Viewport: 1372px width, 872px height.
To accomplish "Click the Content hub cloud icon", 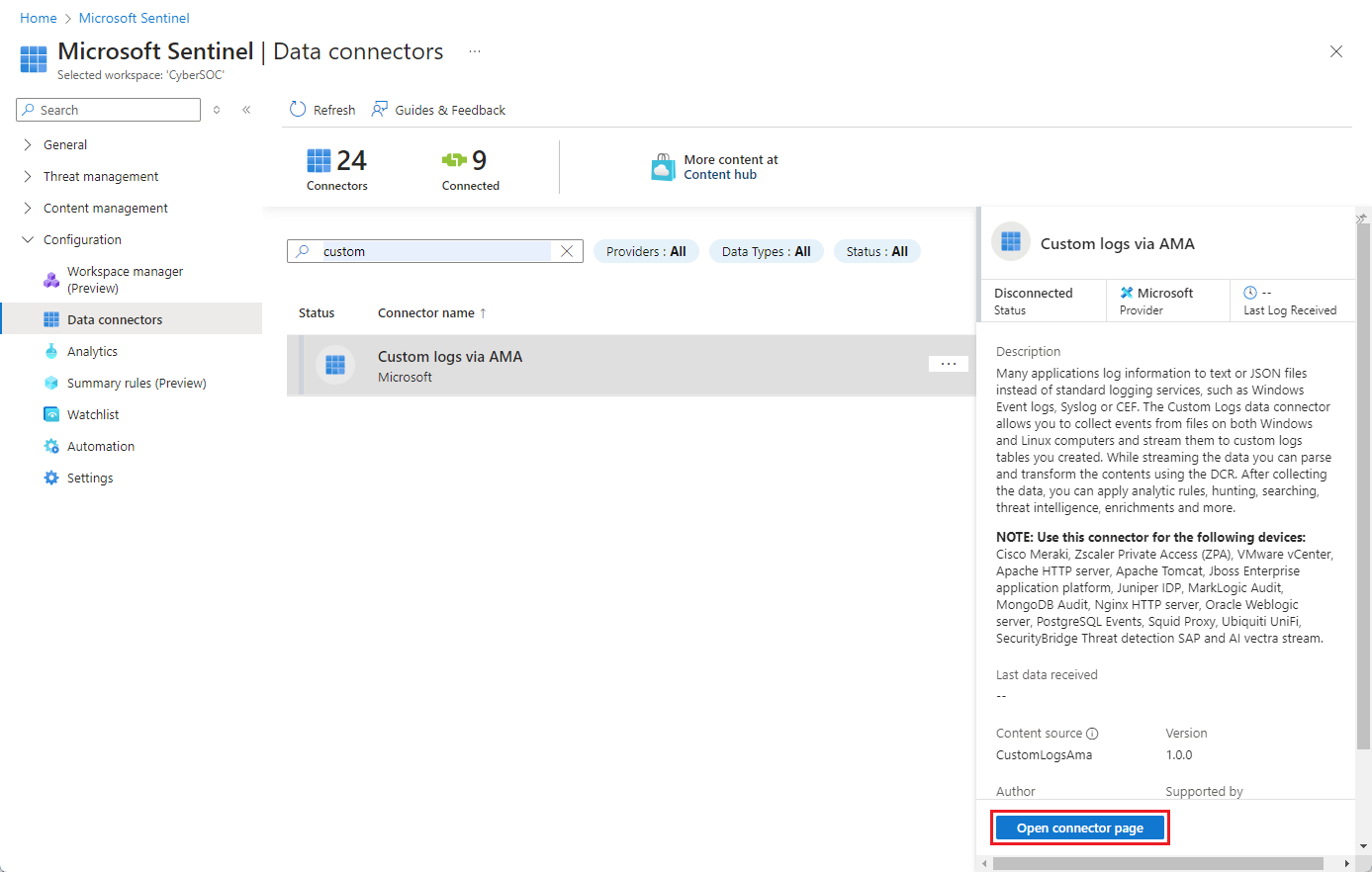I will (663, 167).
